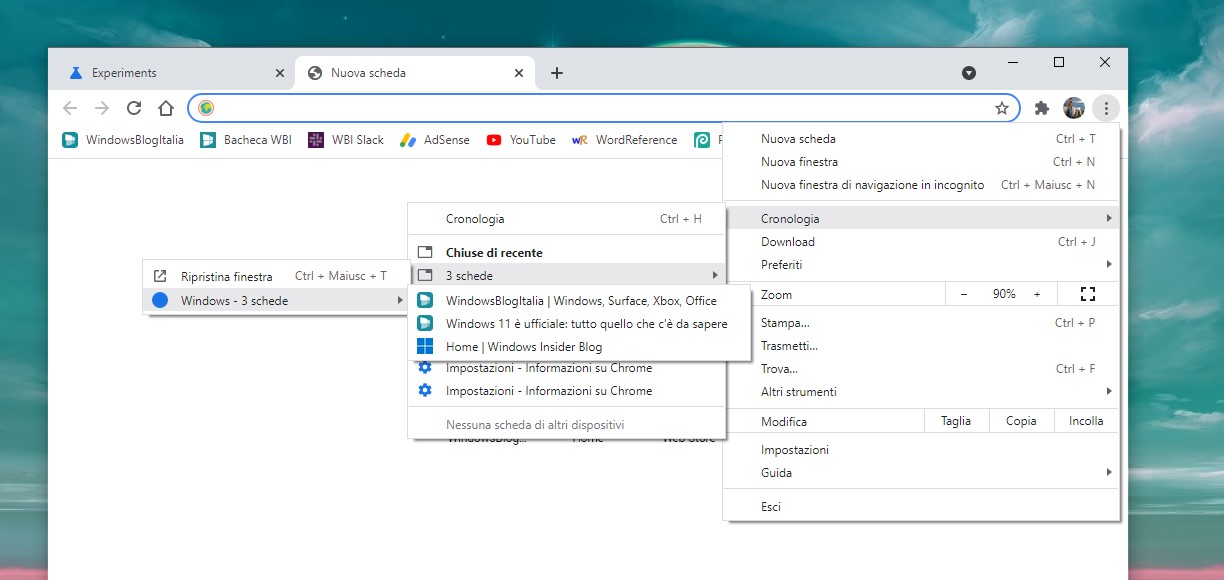
Task: Open WBI Slack bookmark
Action: tap(346, 140)
